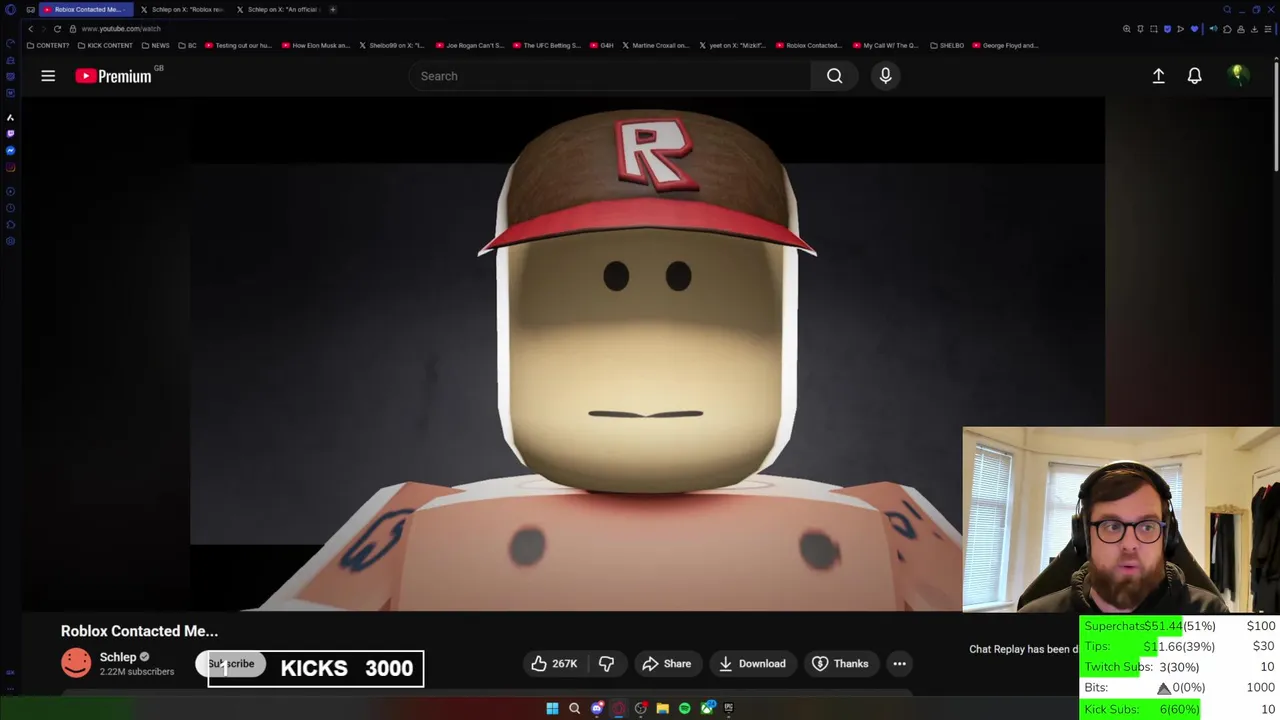Click the 'Roblox Contacted Me...' video title

(139, 631)
